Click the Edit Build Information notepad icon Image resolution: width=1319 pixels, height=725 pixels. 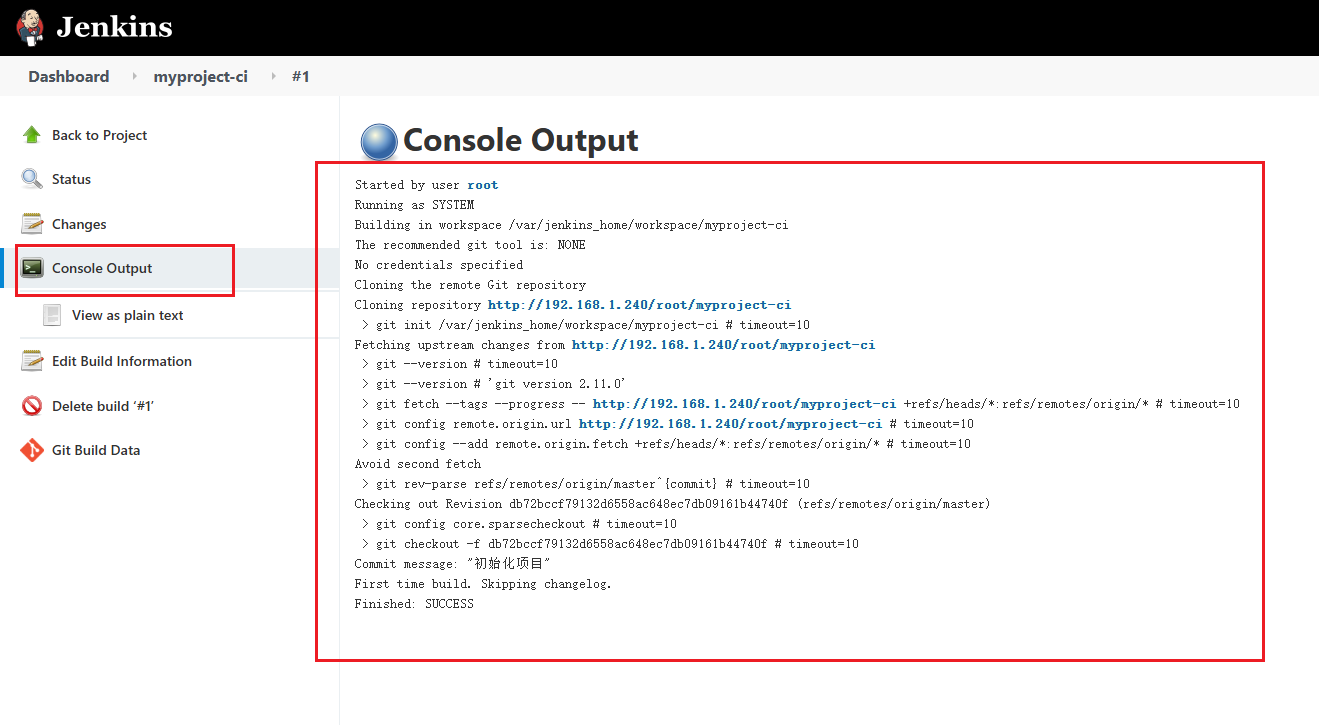pos(32,361)
